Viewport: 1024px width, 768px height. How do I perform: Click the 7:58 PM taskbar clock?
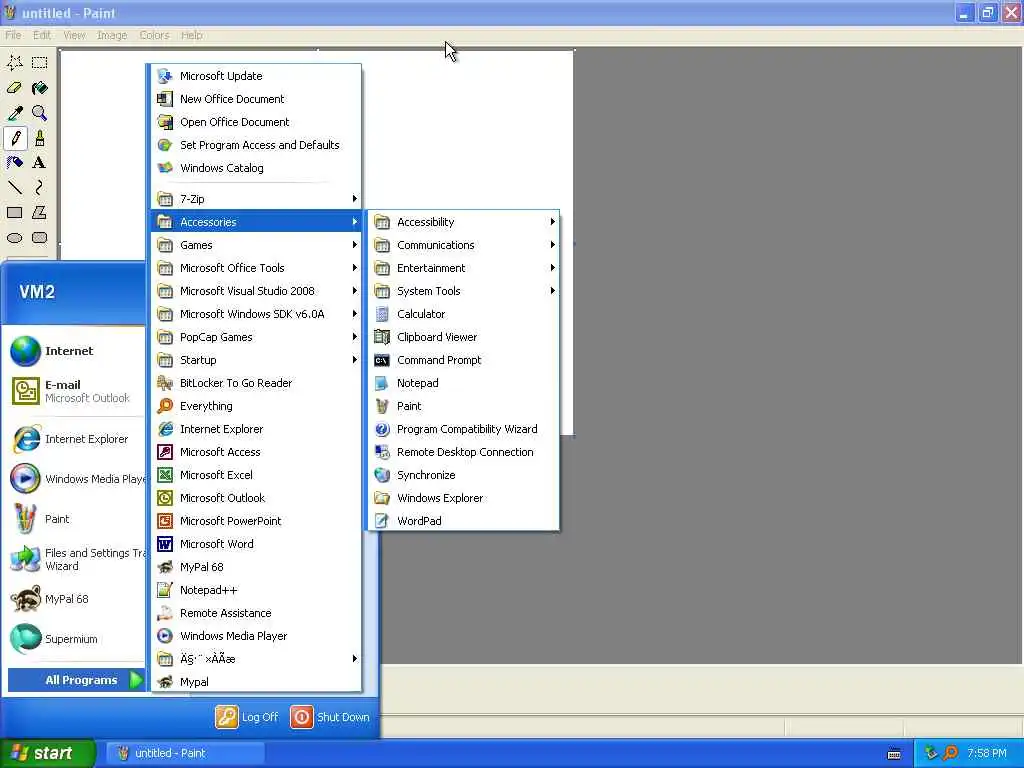[x=987, y=753]
